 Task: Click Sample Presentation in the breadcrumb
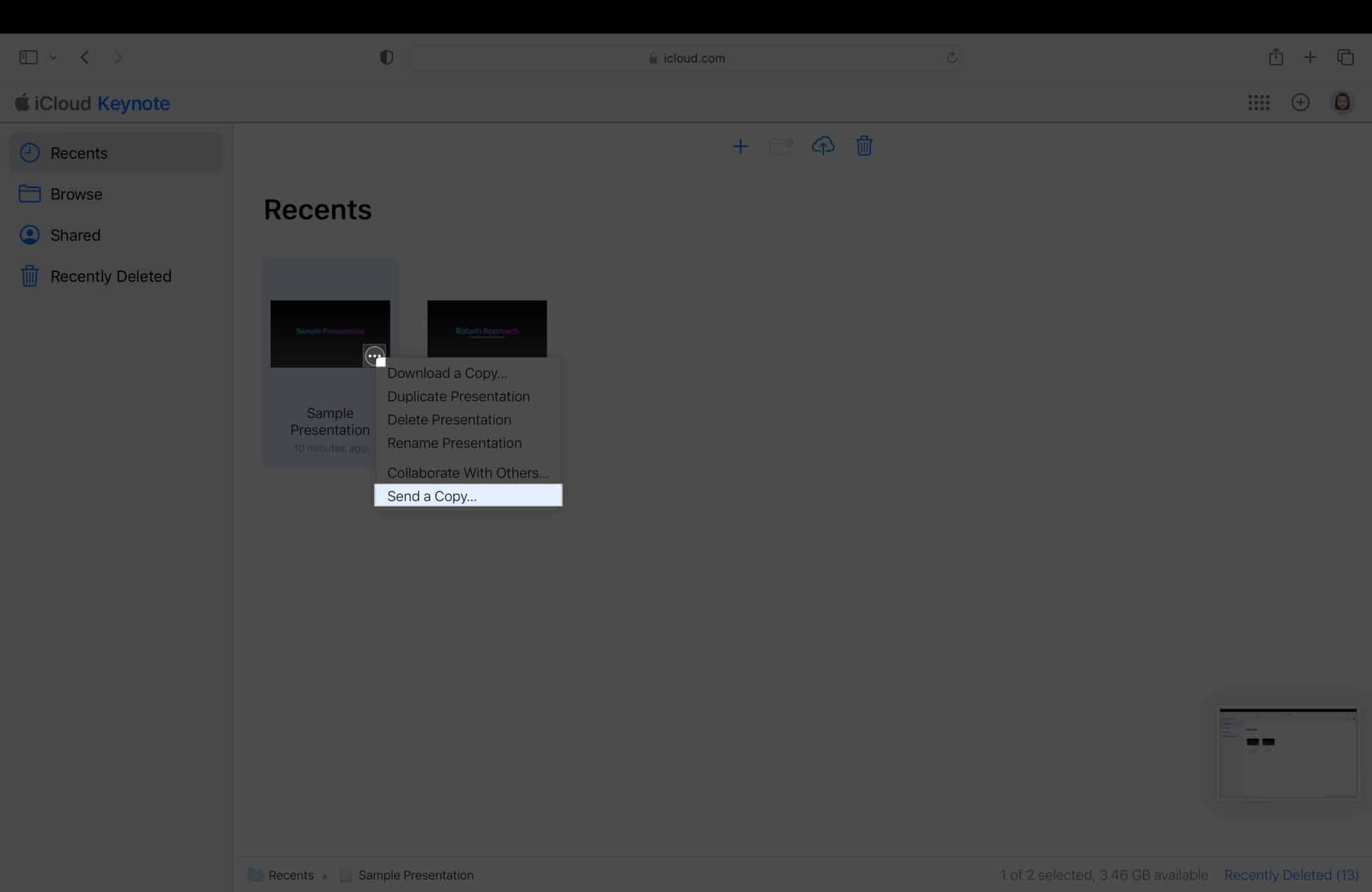click(x=415, y=875)
